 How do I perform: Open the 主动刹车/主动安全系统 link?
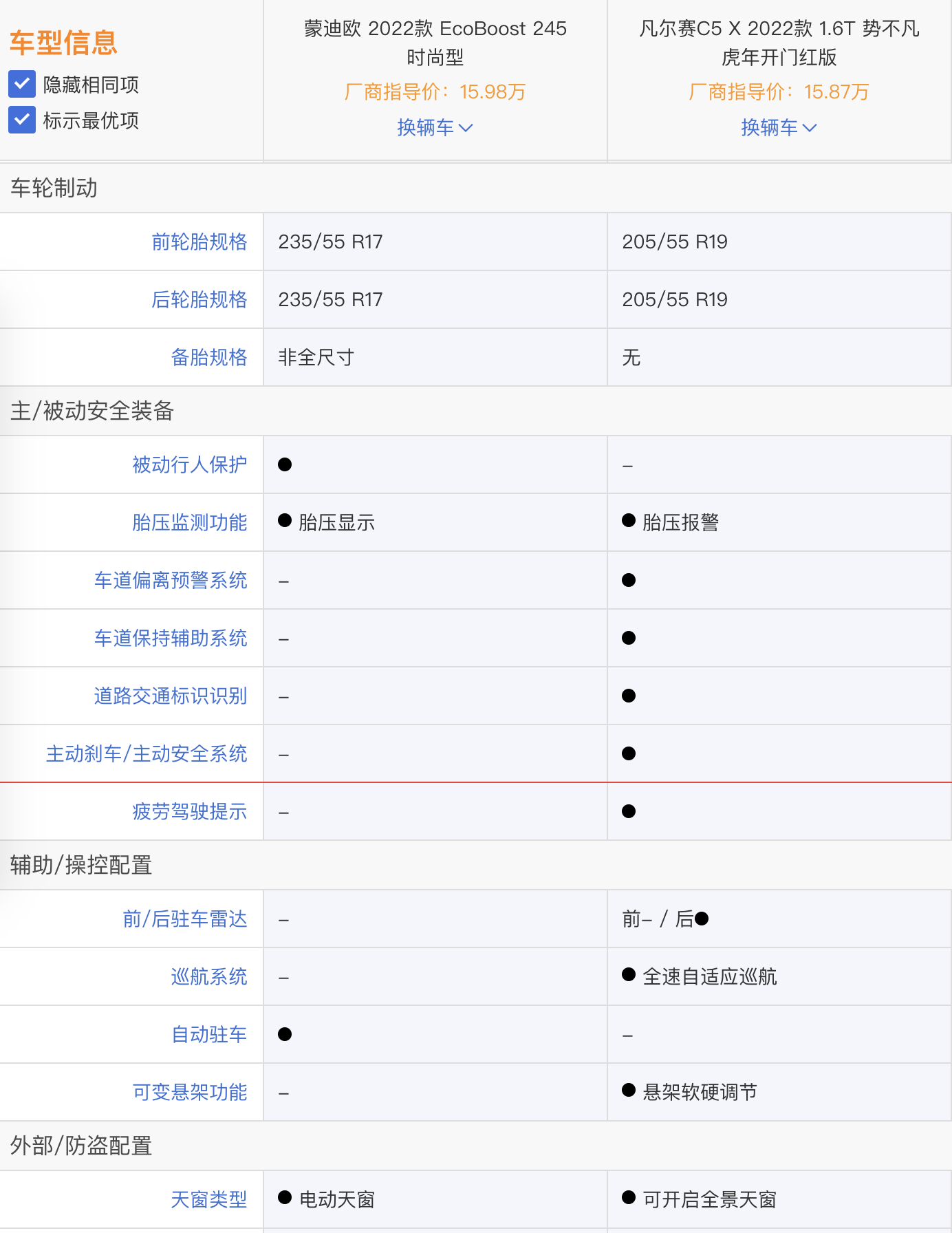(147, 753)
